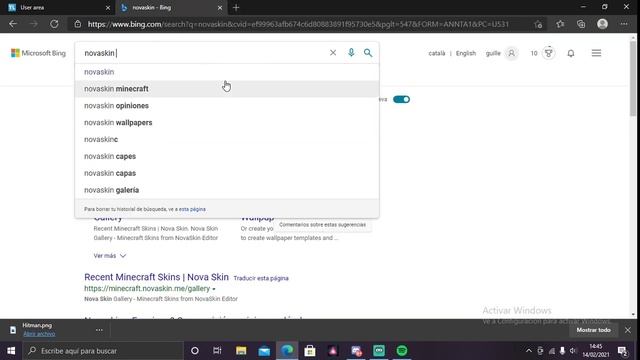Open the browser settings ellipsis menu
The width and height of the screenshot is (640, 360).
pos(624,24)
